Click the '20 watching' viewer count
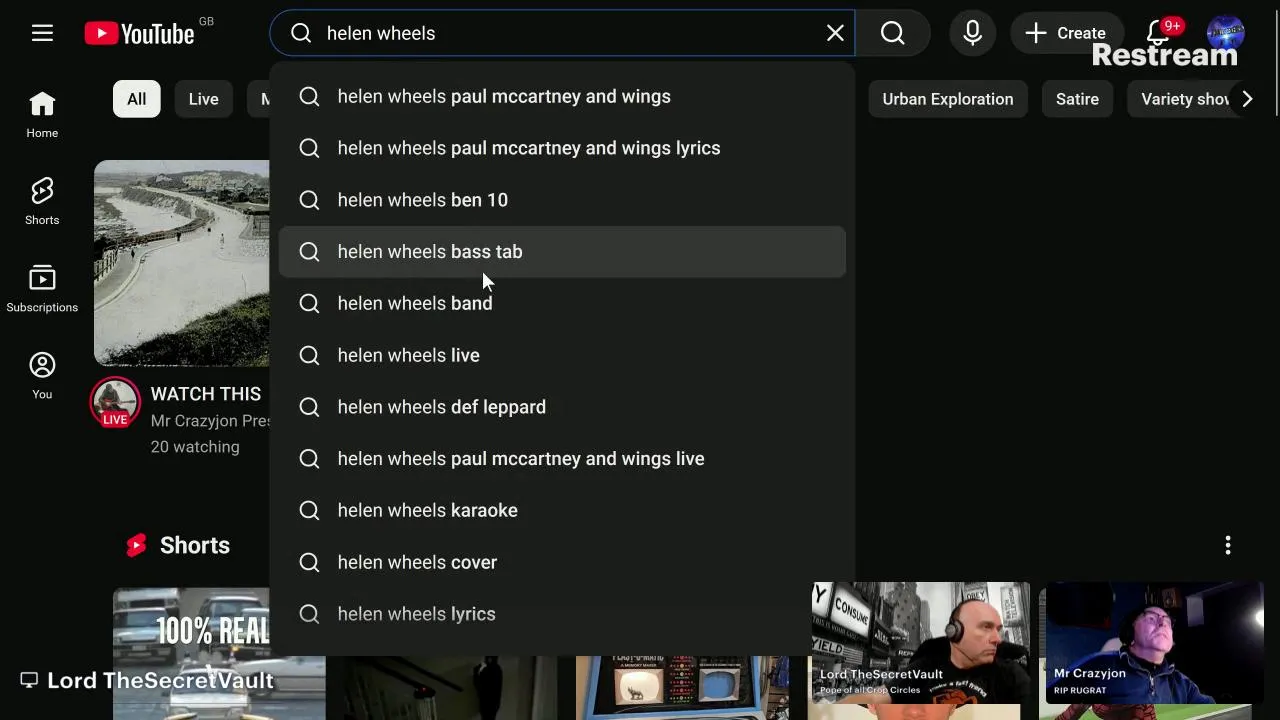The image size is (1280, 720). [195, 447]
